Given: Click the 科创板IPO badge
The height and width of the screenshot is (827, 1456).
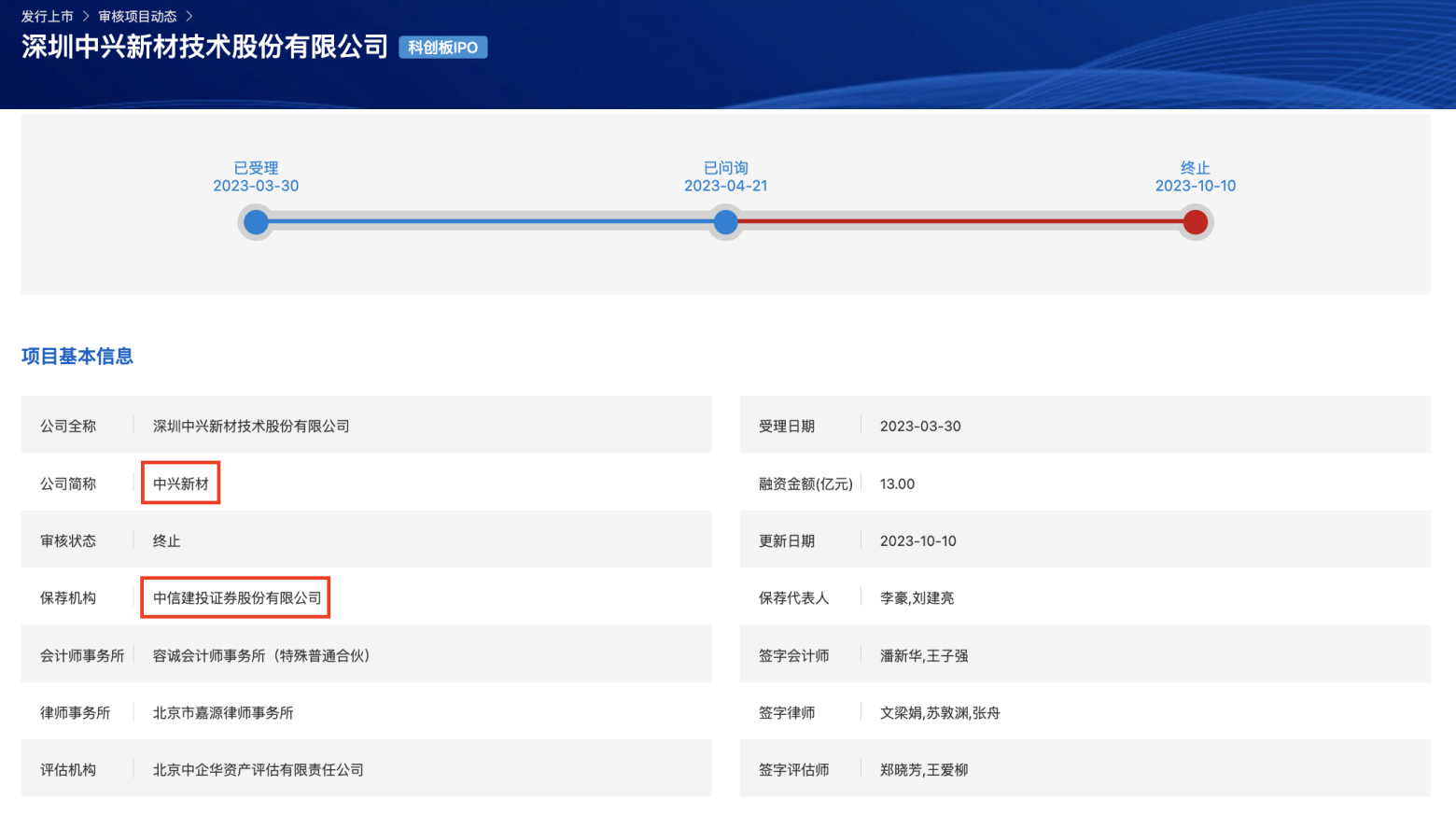Looking at the screenshot, I should pyautogui.click(x=442, y=48).
